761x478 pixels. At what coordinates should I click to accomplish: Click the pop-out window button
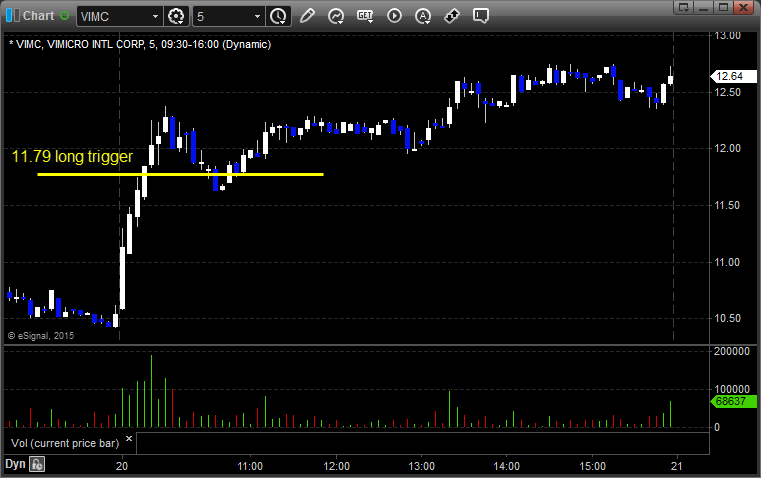[x=683, y=7]
